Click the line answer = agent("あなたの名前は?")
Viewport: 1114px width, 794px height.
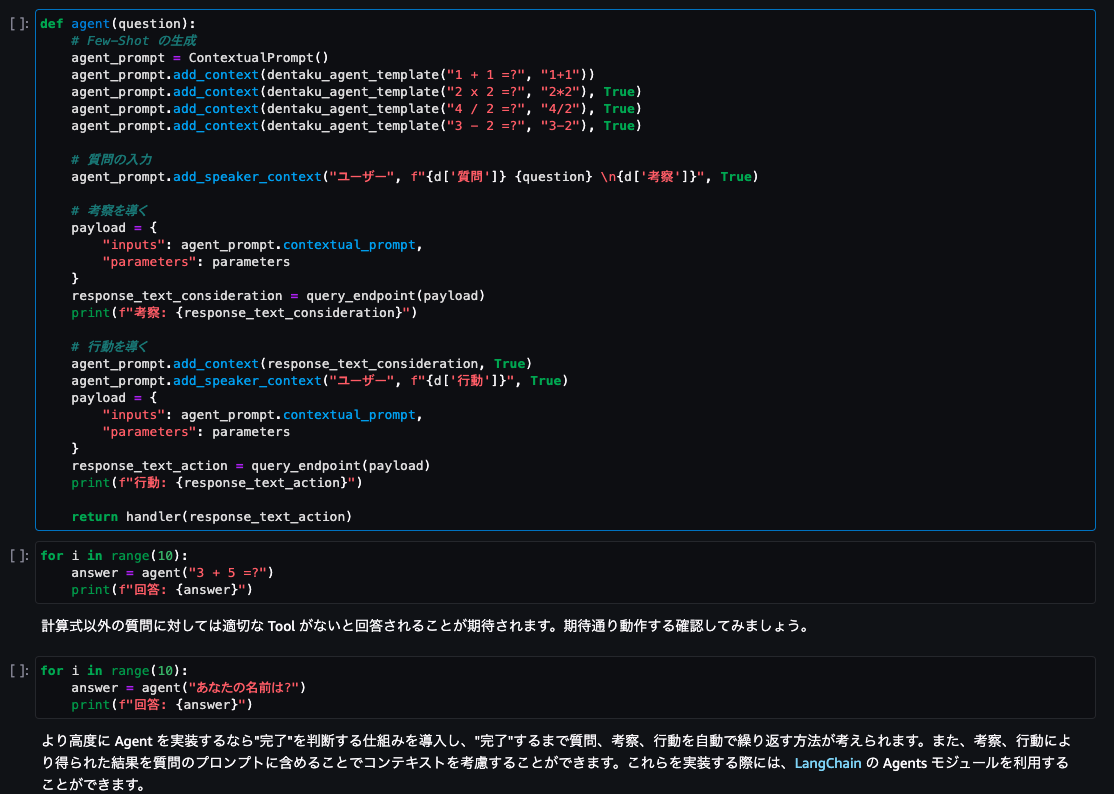(188, 687)
